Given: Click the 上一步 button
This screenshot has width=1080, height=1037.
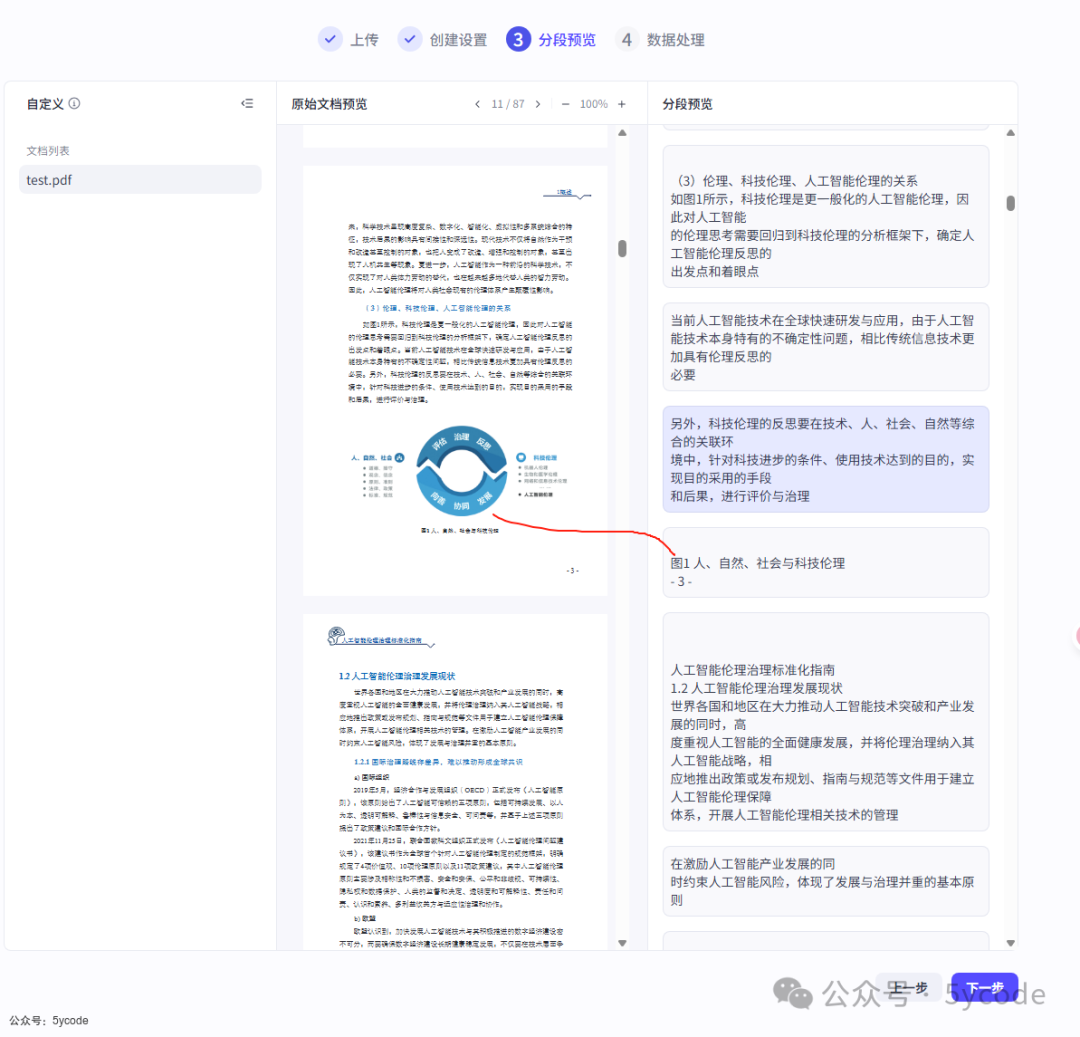Looking at the screenshot, I should (x=909, y=987).
